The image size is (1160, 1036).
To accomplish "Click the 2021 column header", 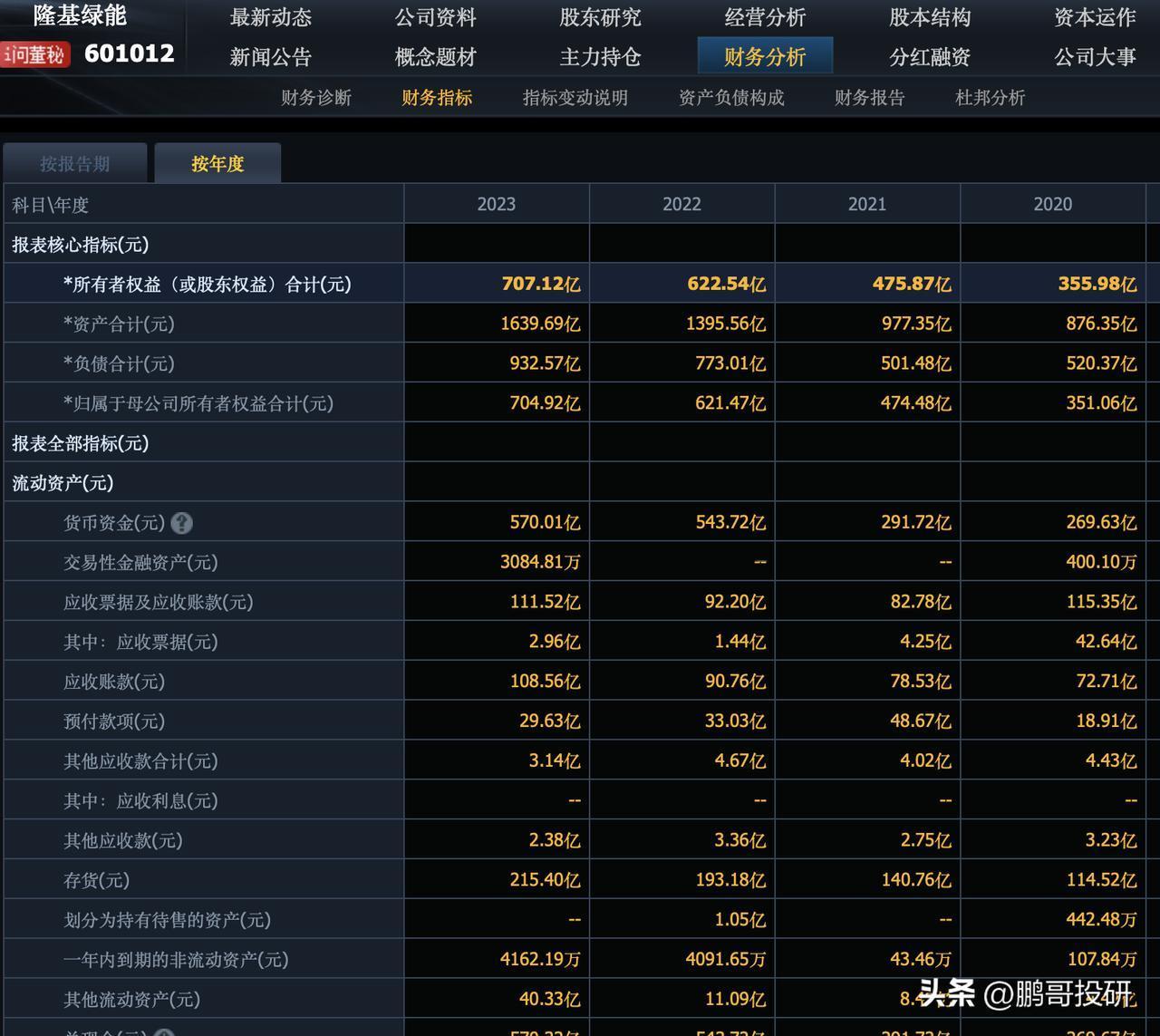I will pos(867,204).
